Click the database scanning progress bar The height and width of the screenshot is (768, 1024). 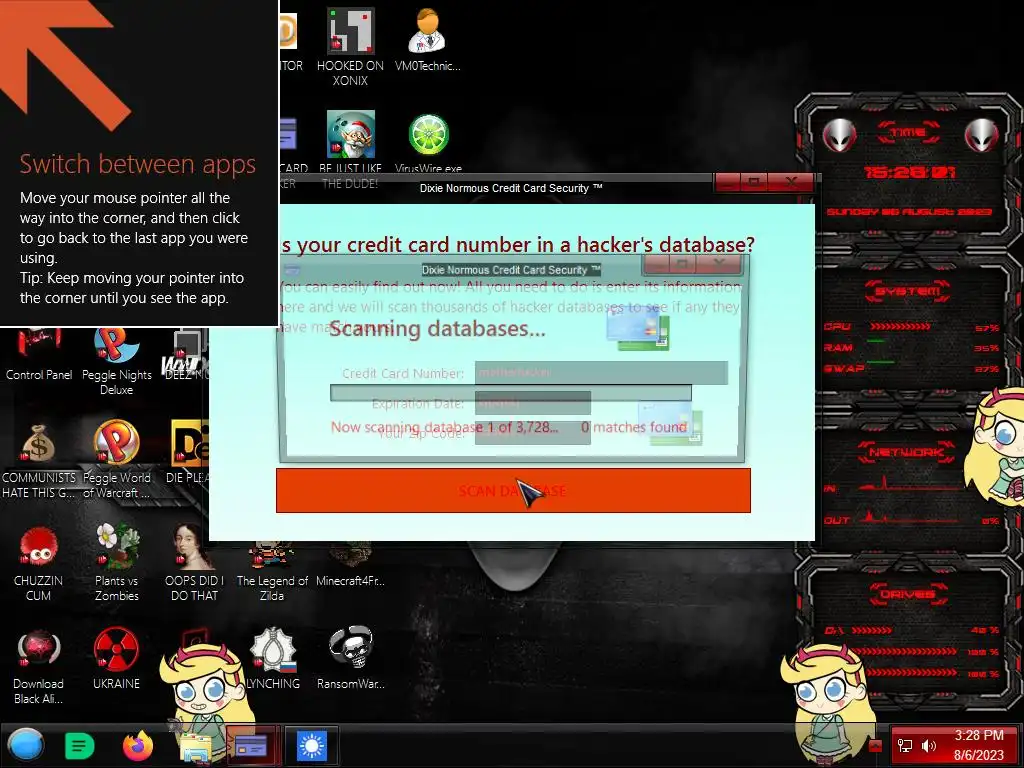[x=511, y=392]
